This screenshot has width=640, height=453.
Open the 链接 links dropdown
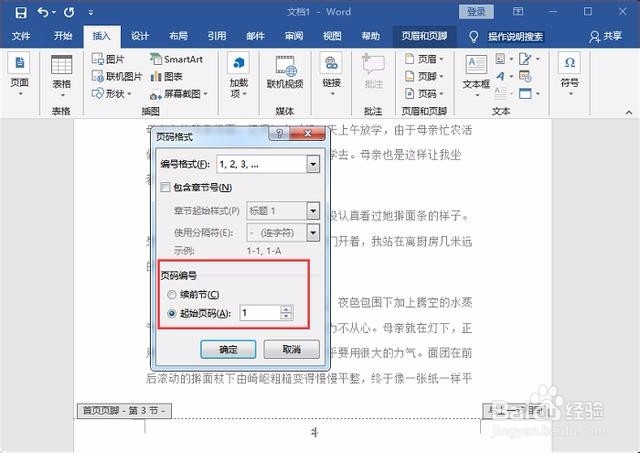coord(331,76)
